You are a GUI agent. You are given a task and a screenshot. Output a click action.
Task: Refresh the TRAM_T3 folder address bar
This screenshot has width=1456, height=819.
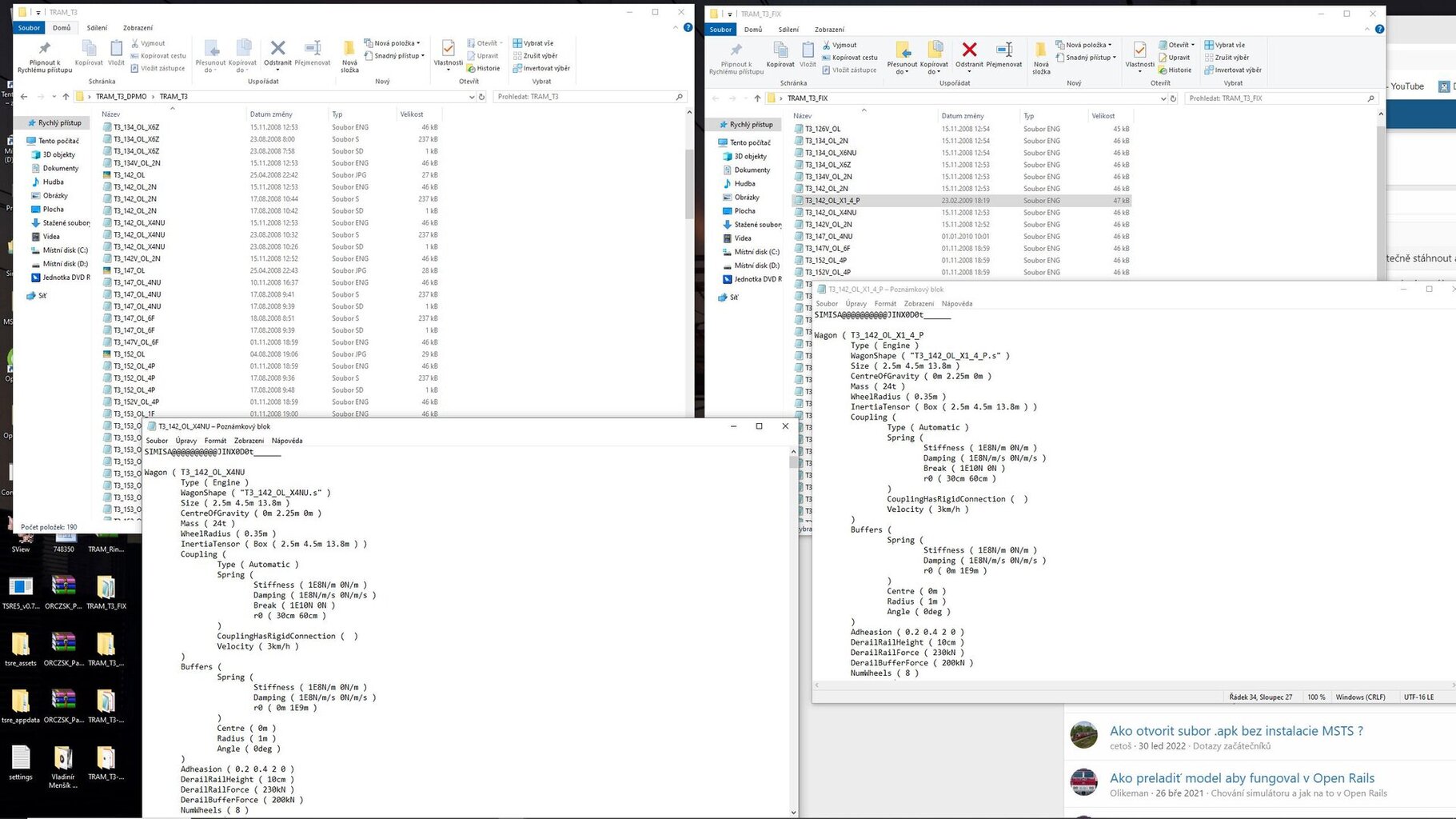click(481, 97)
